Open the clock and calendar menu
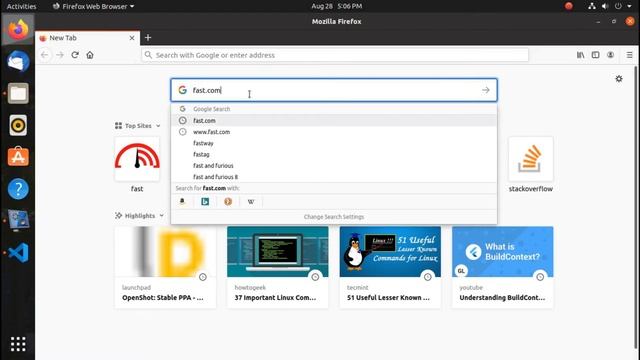 tap(336, 6)
